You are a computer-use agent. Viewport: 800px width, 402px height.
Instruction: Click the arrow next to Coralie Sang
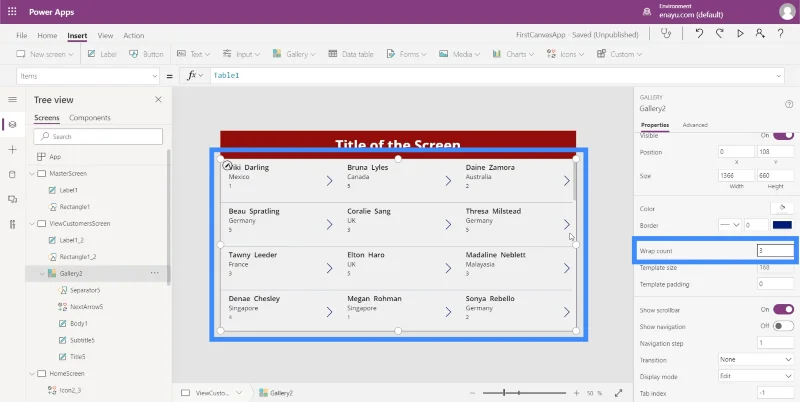pyautogui.click(x=448, y=224)
